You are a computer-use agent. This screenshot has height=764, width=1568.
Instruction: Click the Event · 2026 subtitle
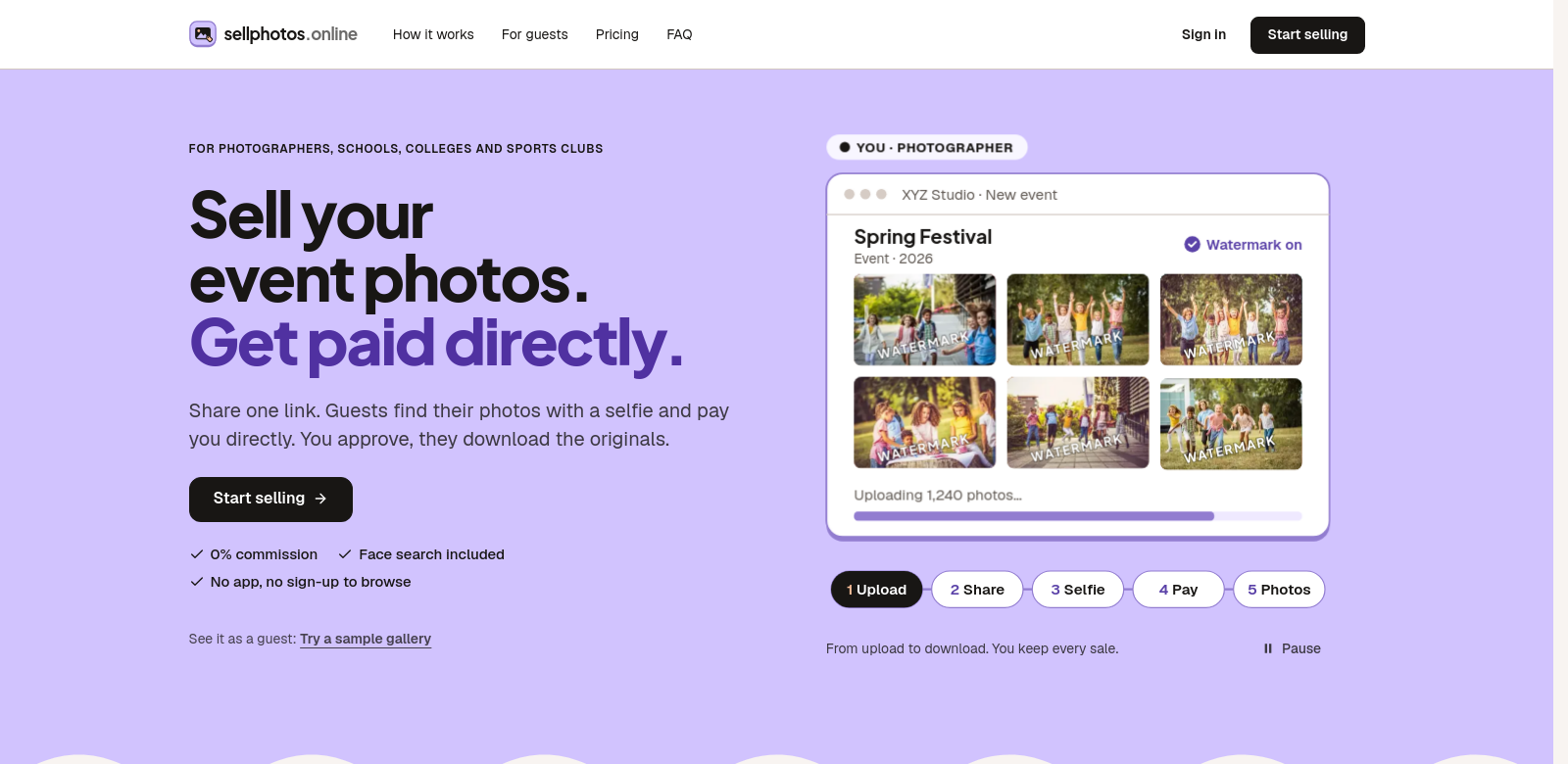point(893,259)
